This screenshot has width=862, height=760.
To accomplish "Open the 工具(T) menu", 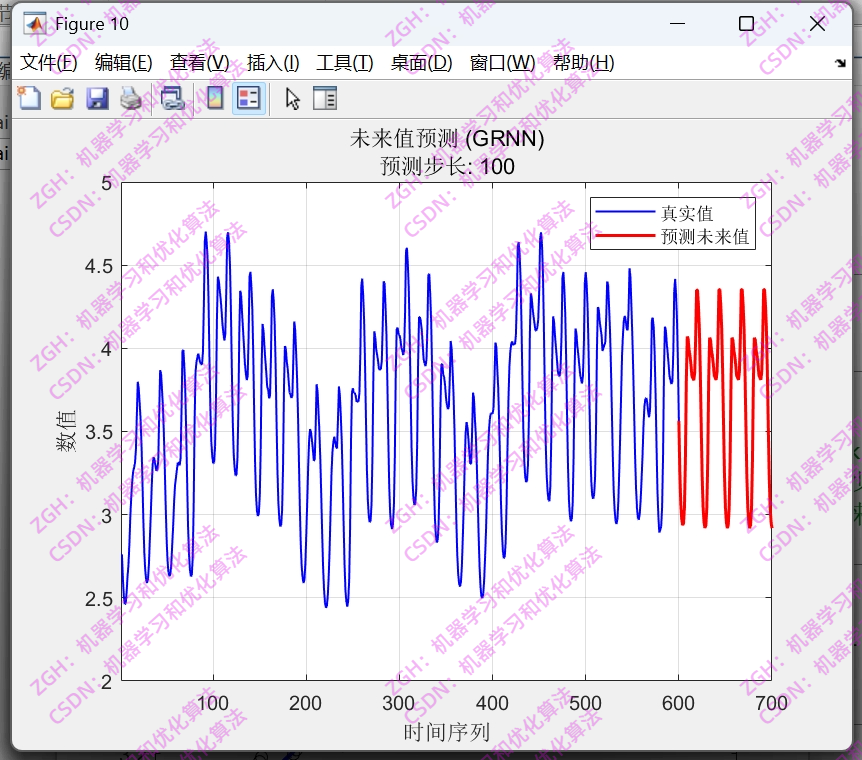I will [341, 61].
